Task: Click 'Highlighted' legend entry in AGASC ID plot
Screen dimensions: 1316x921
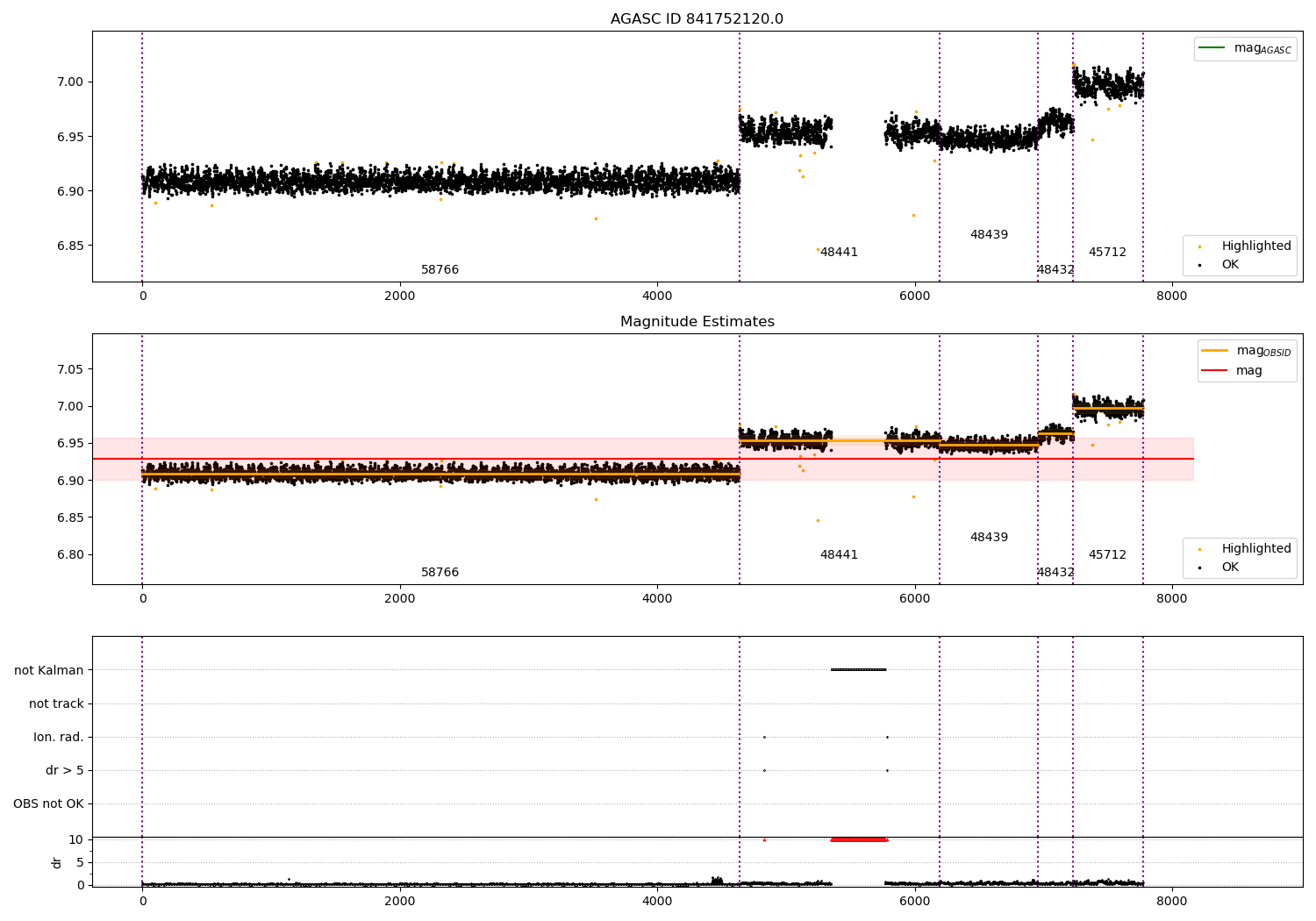Action: tap(1256, 246)
